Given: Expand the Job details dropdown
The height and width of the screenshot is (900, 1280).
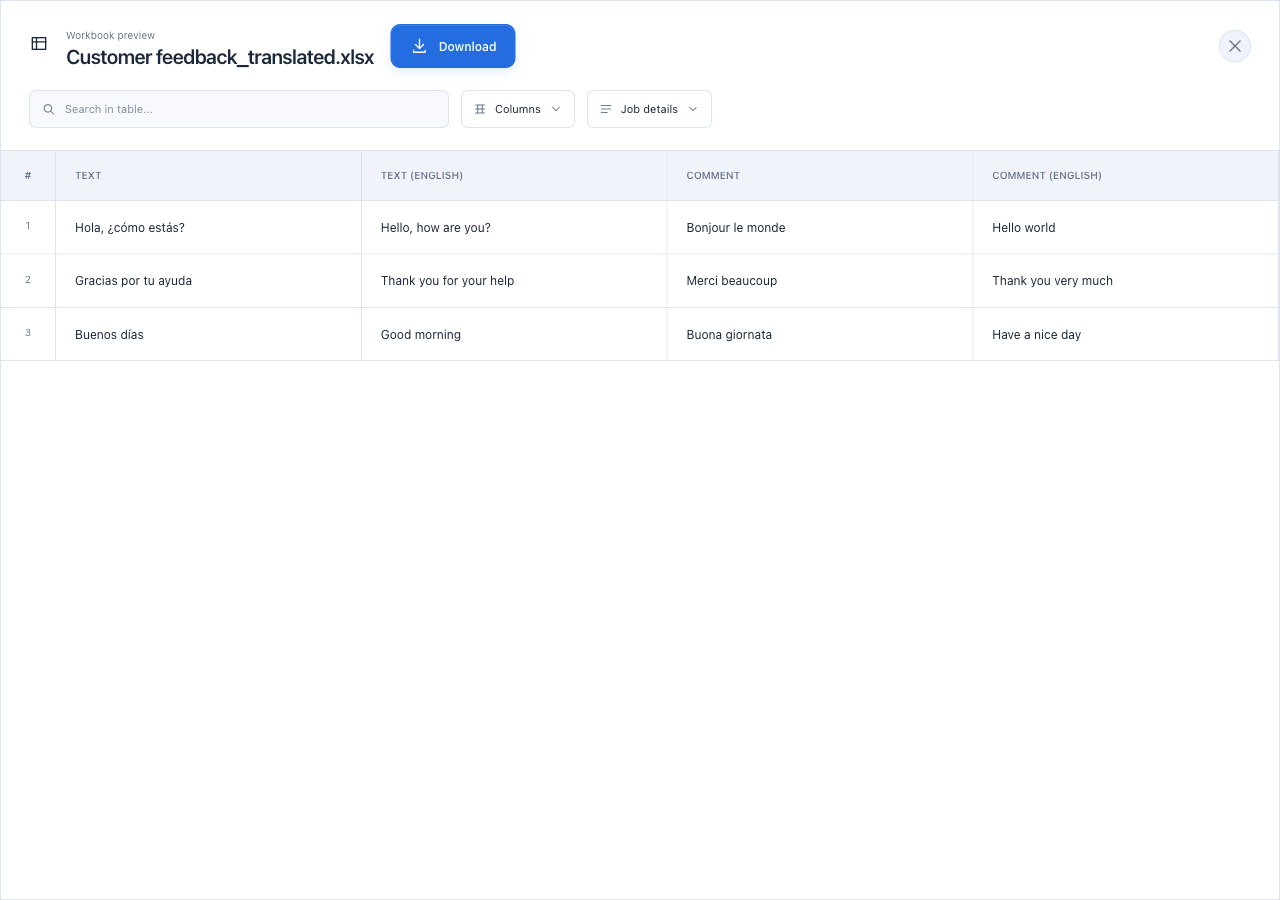Looking at the screenshot, I should pos(649,109).
